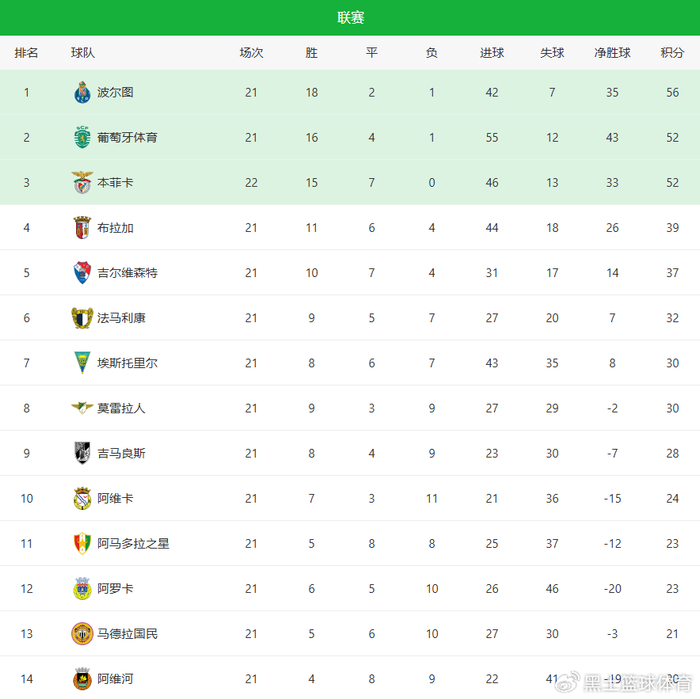
Task: Click the 本菲卡 eagle crest icon
Action: point(82,183)
